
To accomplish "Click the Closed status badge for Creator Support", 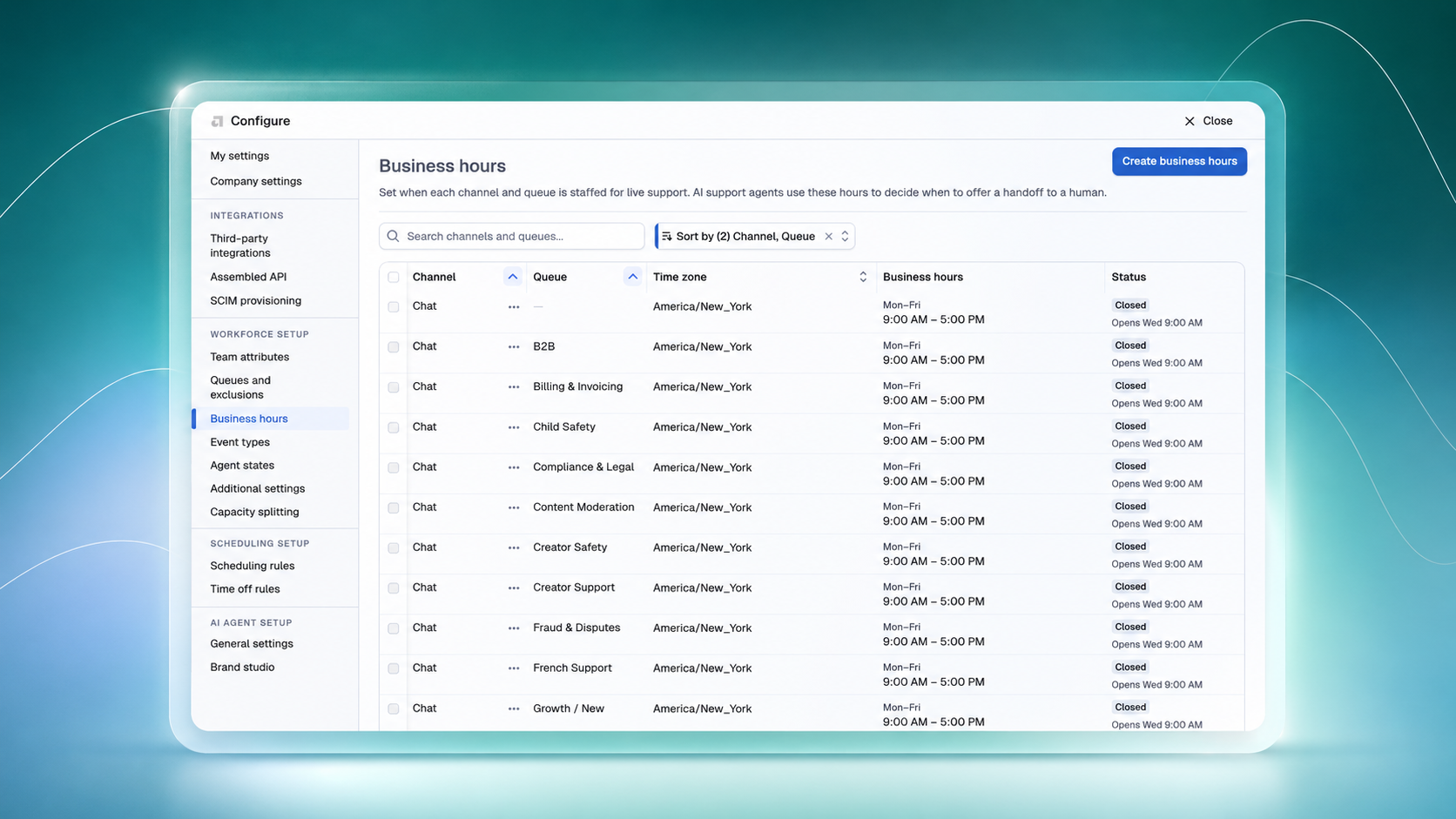I will click(1130, 587).
